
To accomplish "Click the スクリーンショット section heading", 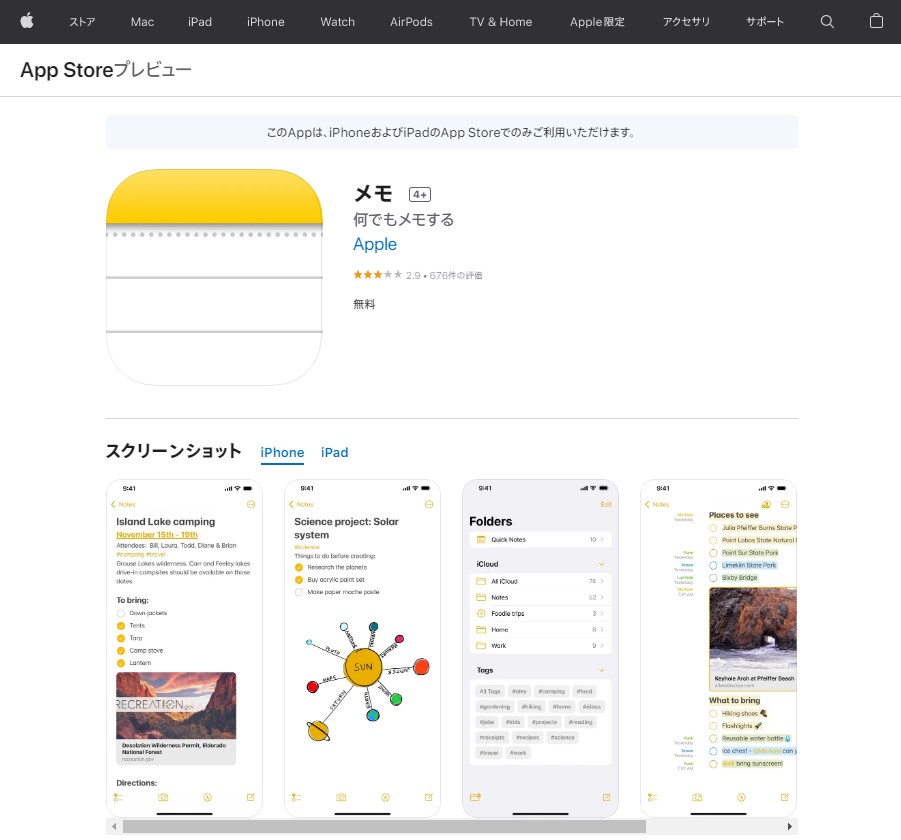I will pos(174,451).
